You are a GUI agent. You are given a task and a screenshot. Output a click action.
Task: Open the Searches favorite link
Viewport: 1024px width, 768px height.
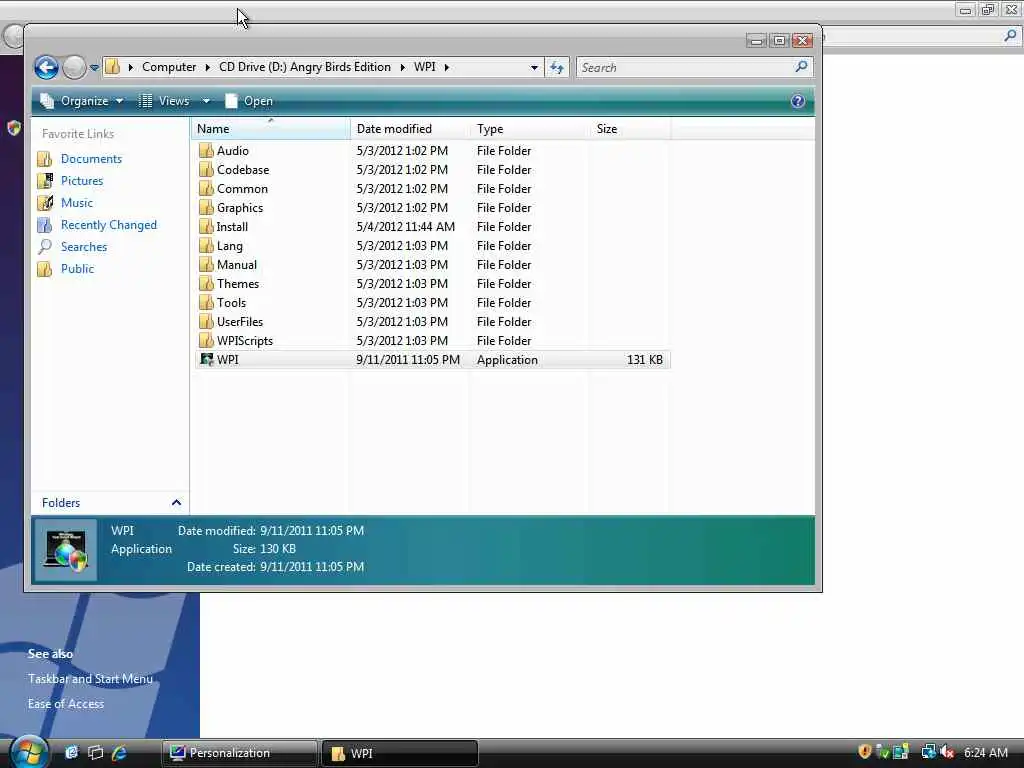coord(84,247)
